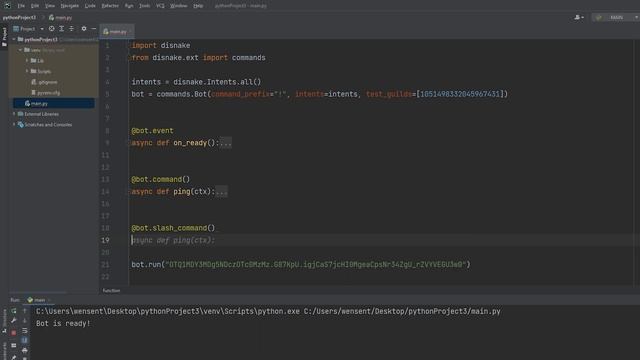Open the Run menu
Image resolution: width=640 pixels, height=360 pixels.
pyautogui.click(x=129, y=6)
